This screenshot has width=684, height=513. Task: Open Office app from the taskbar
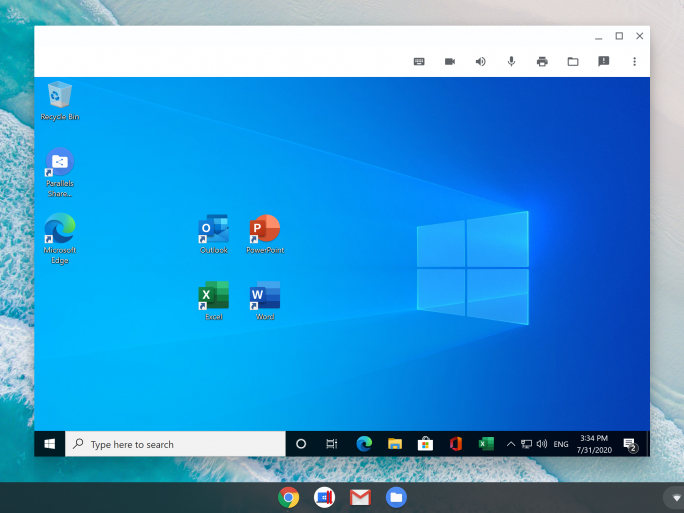456,444
